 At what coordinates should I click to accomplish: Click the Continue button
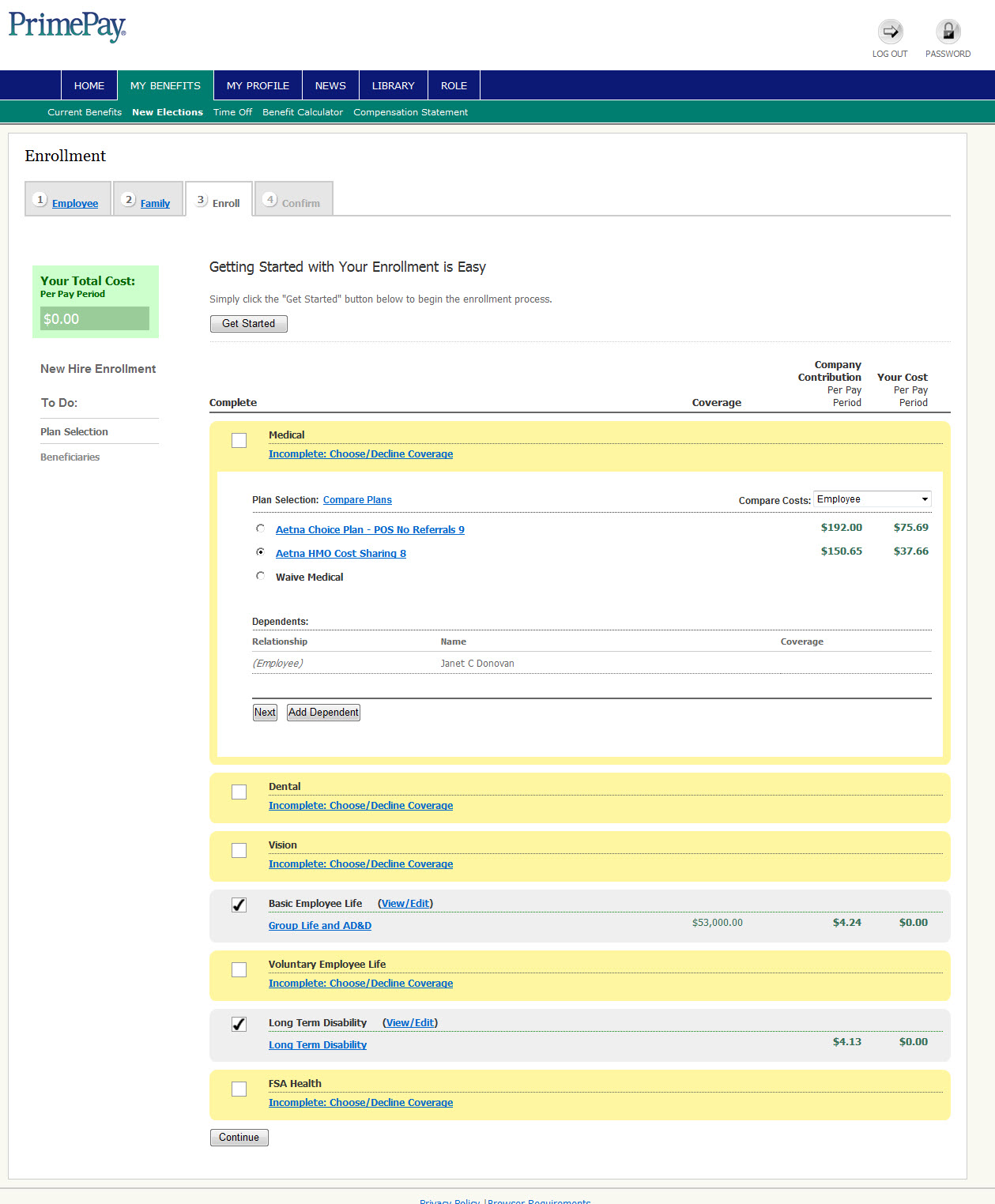click(x=239, y=1138)
